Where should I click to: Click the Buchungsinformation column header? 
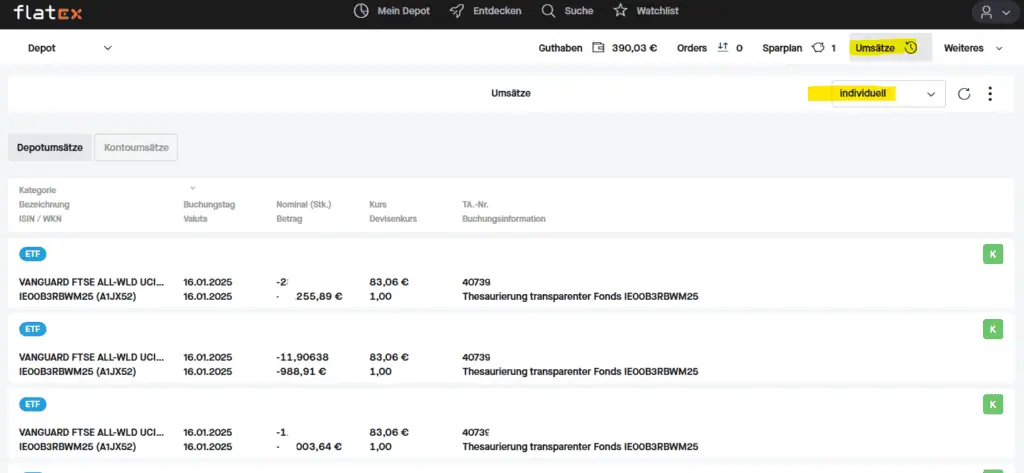point(504,219)
